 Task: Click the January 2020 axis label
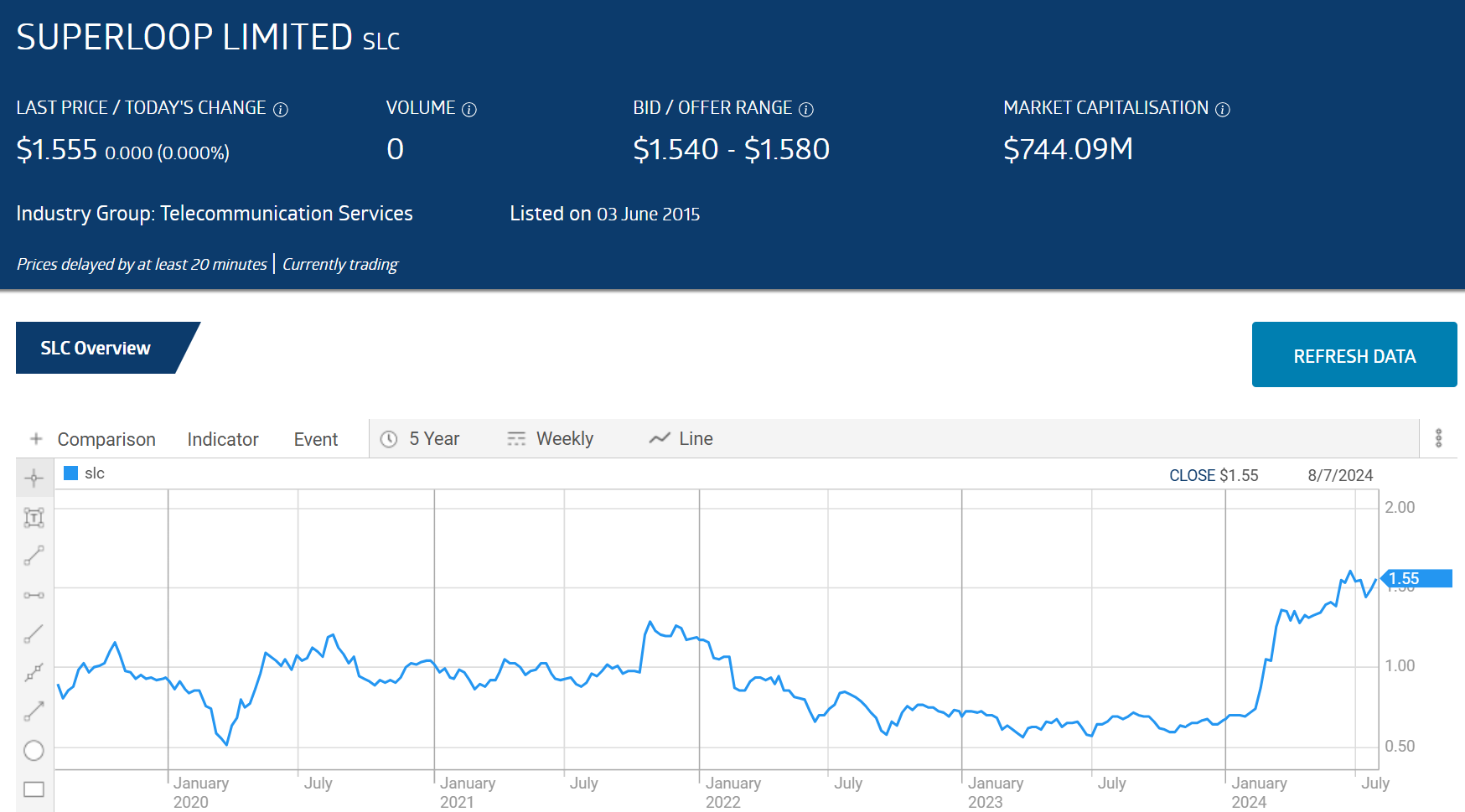coord(201,792)
